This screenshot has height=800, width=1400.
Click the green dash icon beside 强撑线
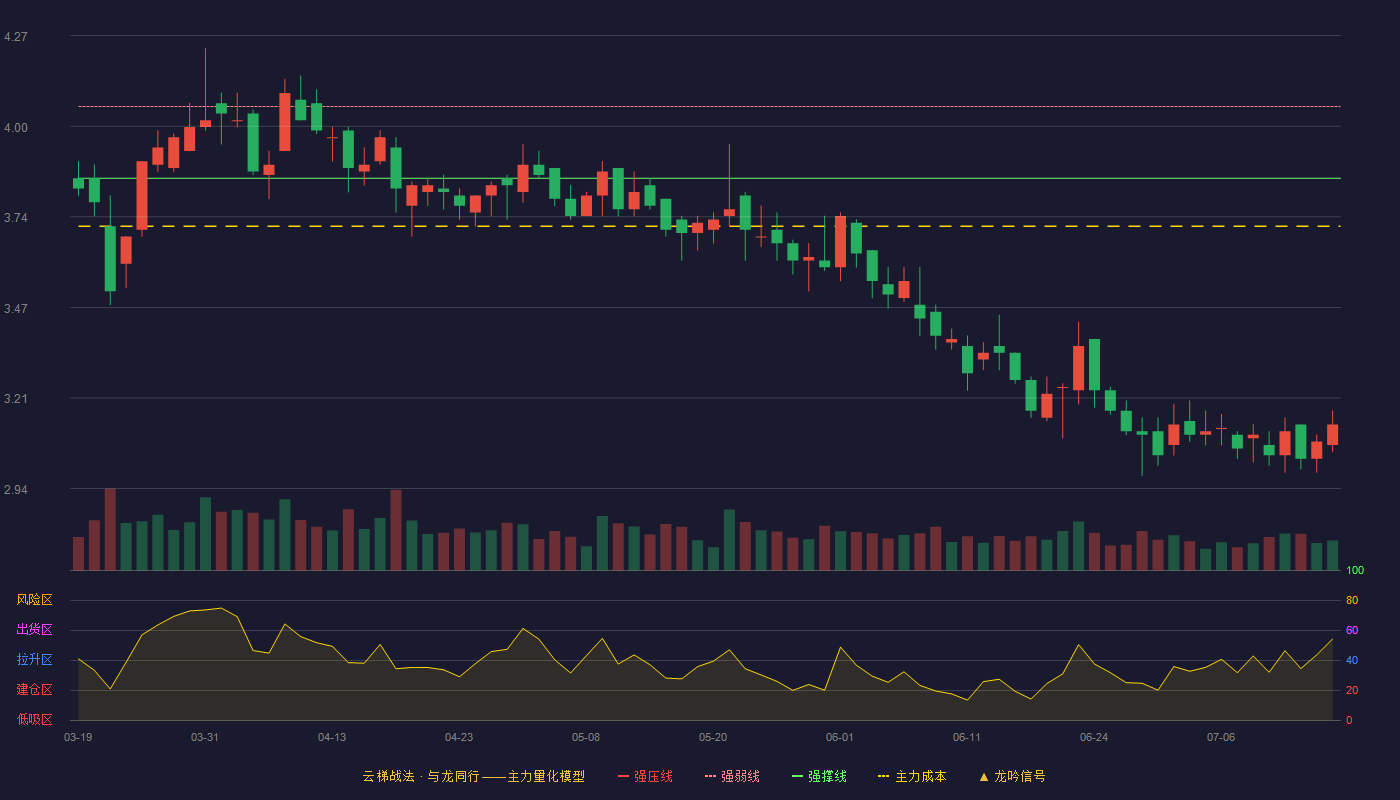tap(797, 776)
